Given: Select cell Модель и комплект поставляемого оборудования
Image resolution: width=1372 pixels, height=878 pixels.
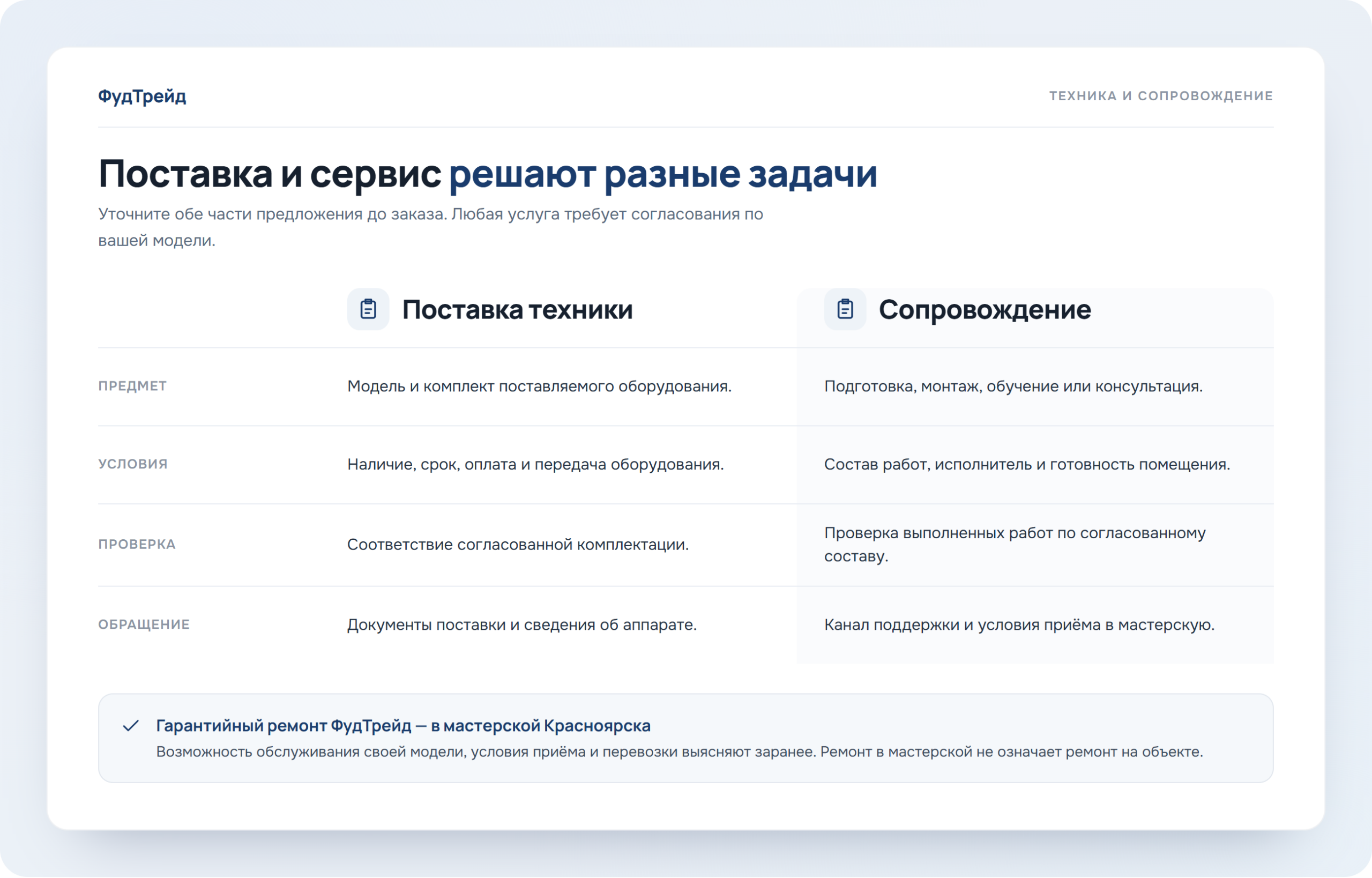Looking at the screenshot, I should 539,386.
